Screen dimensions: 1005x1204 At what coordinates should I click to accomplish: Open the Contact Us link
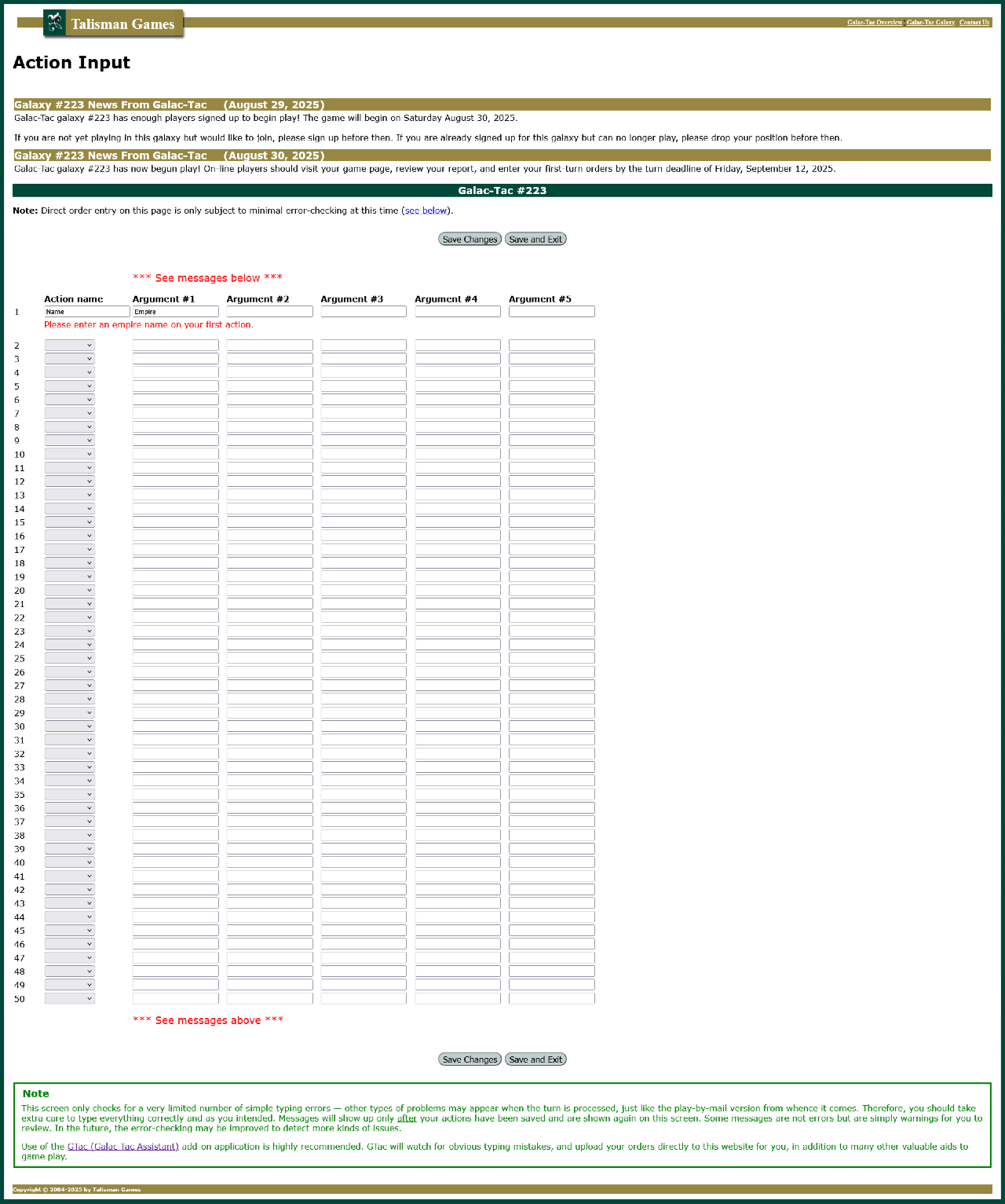974,23
